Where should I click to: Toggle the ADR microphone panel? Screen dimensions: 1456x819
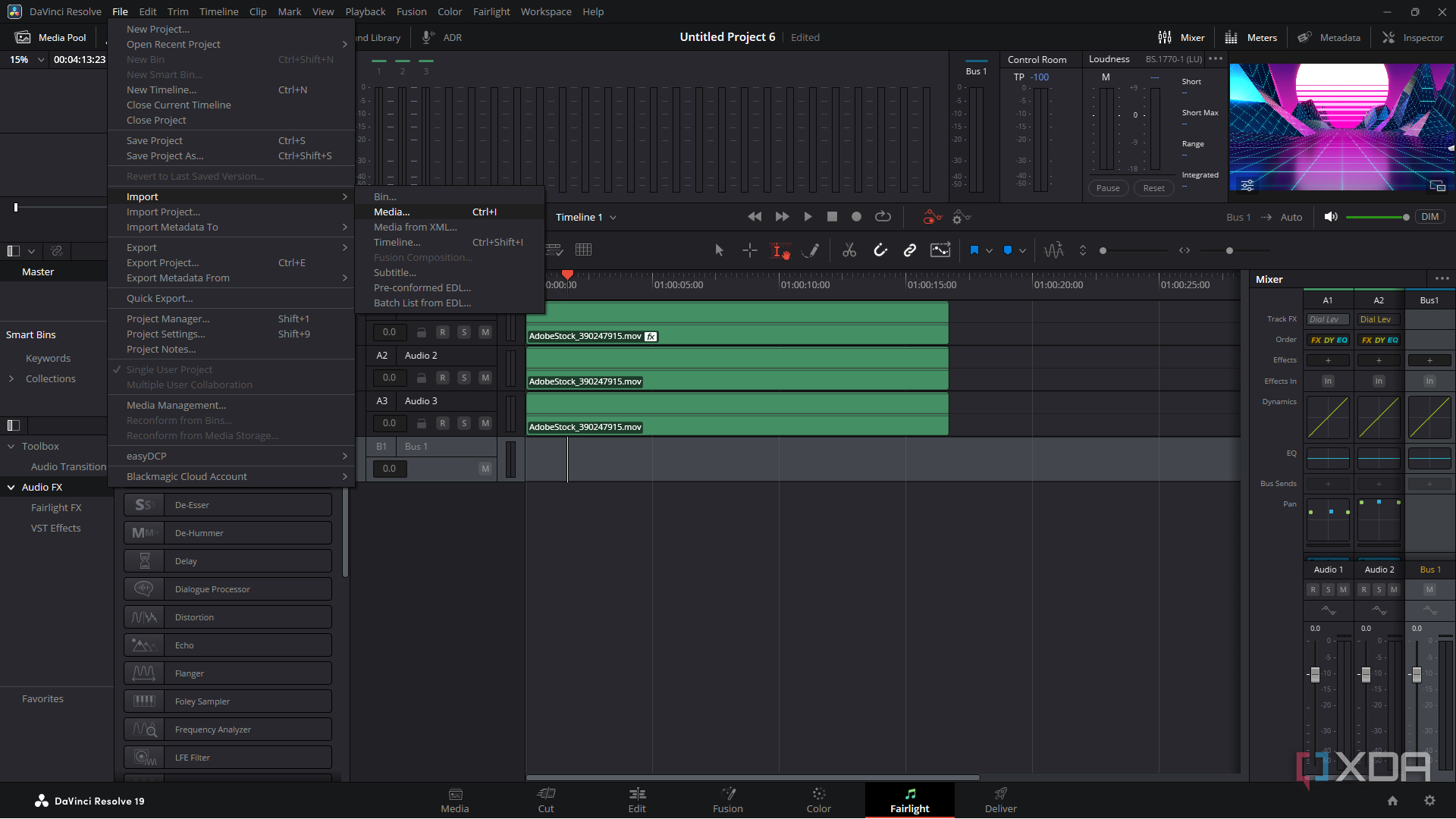click(x=442, y=37)
